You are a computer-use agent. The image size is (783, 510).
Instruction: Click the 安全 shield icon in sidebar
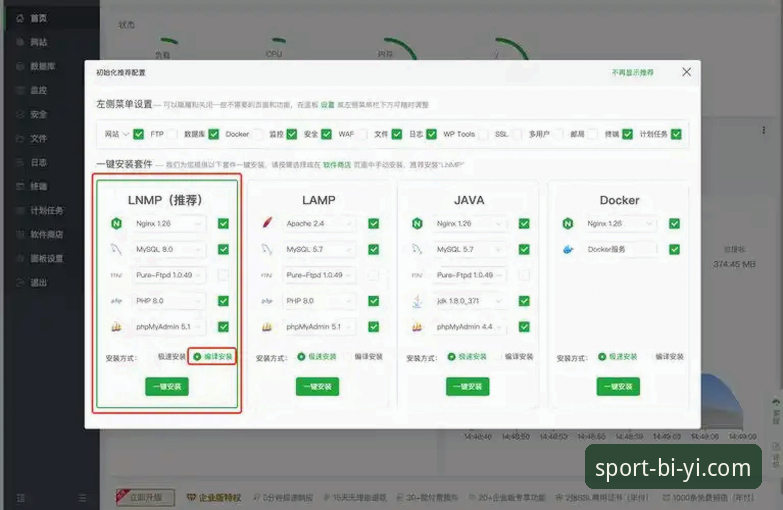tap(20, 114)
